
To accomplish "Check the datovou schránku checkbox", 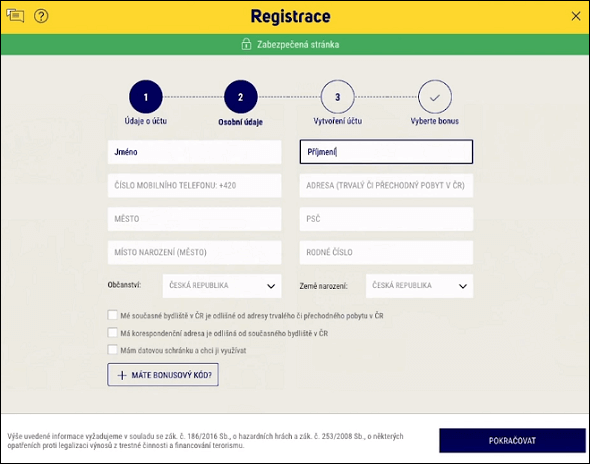I will coord(113,350).
